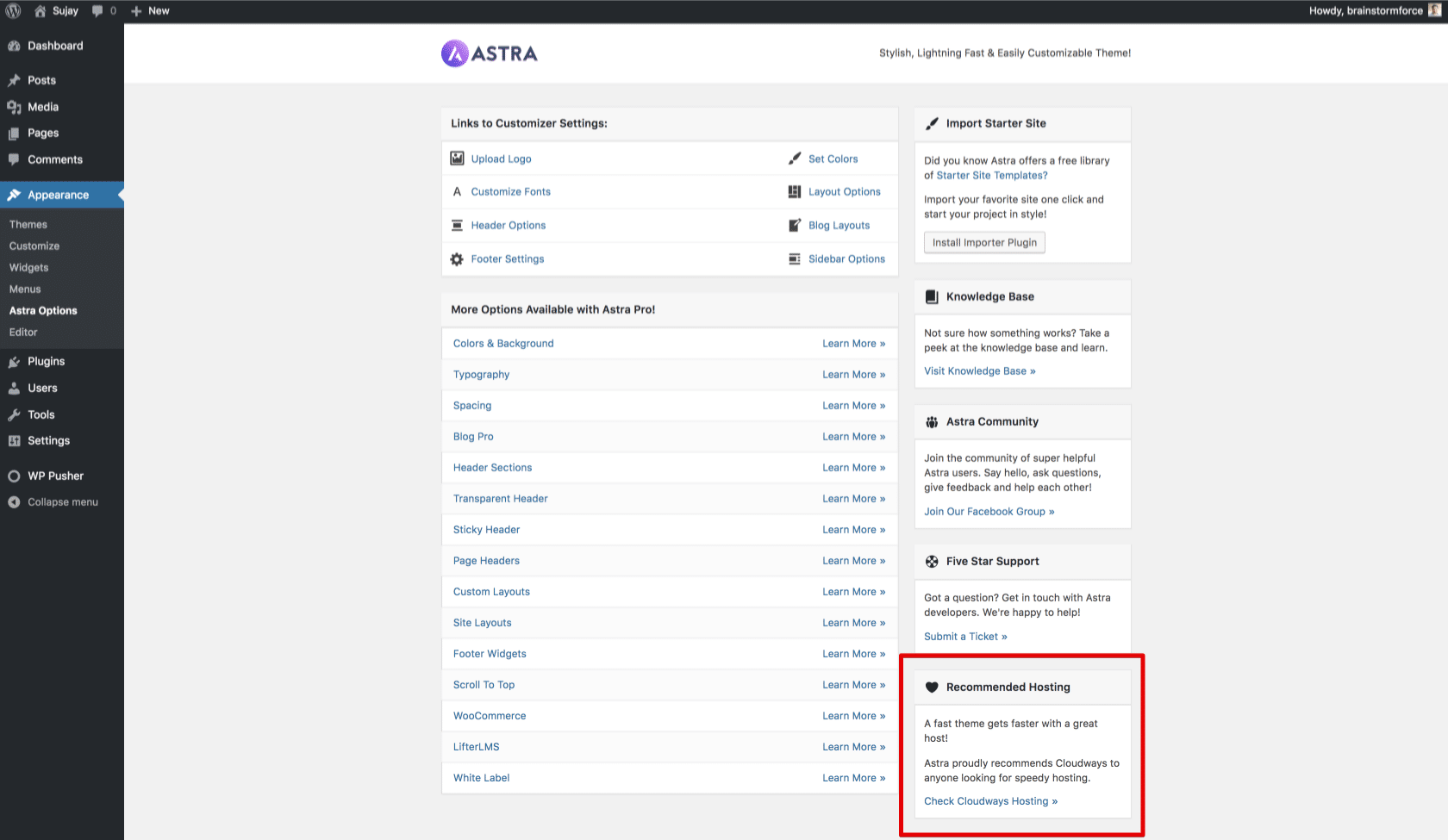Open the Posts menu
The image size is (1448, 840).
[x=62, y=80]
